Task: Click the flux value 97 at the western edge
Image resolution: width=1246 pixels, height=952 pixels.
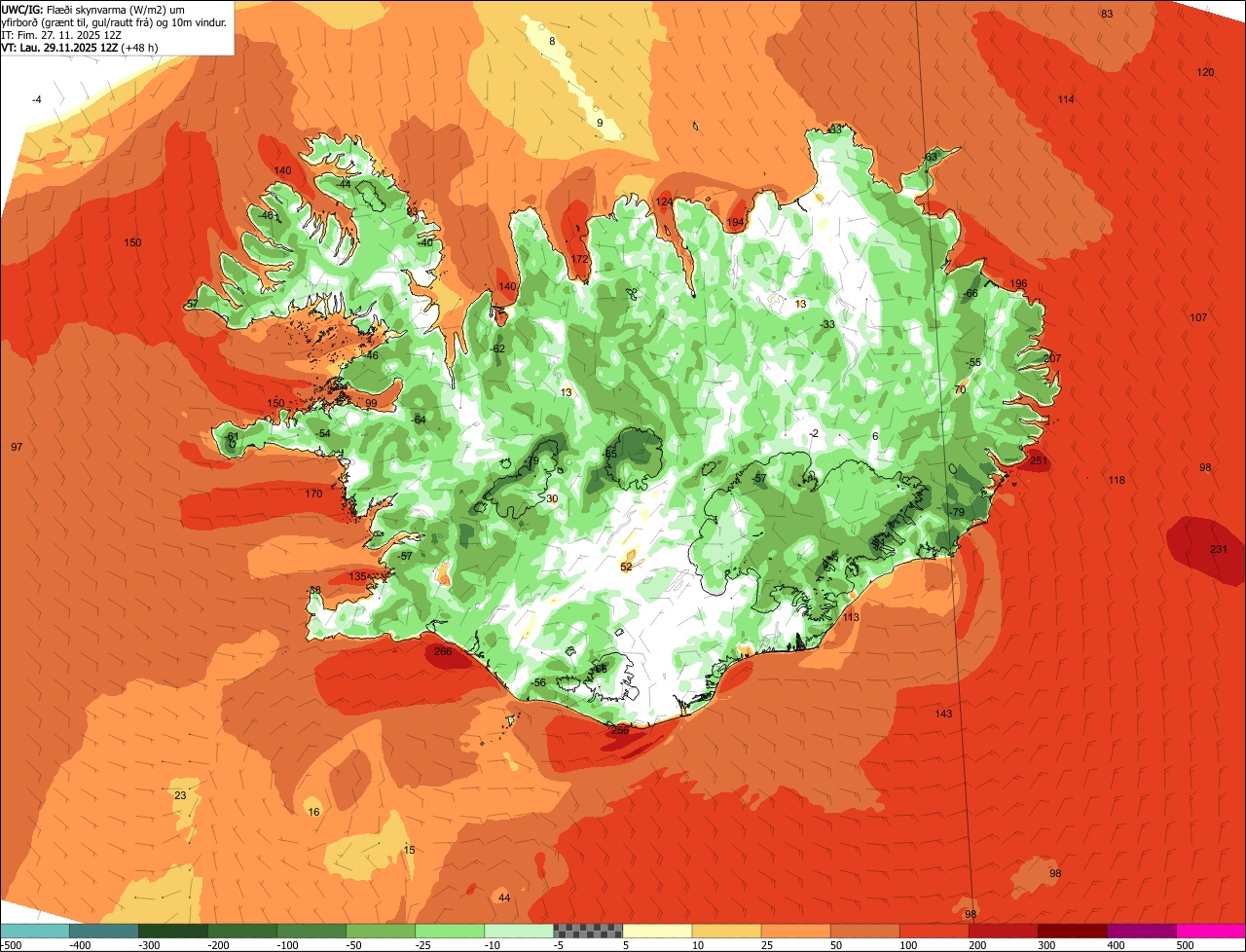Action: click(17, 447)
